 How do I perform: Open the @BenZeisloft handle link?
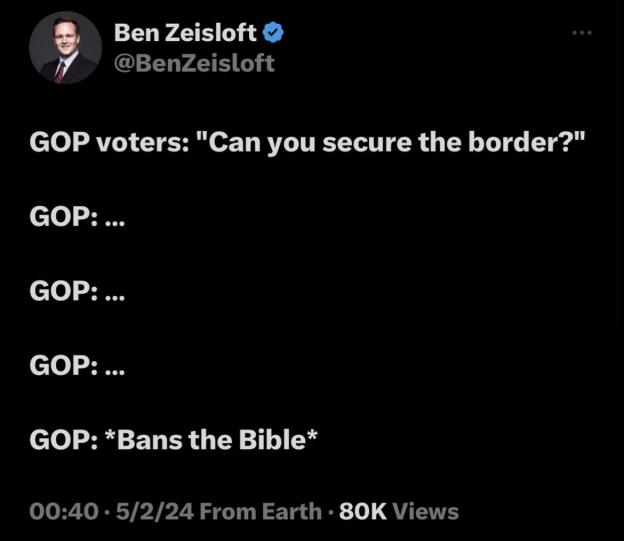(x=194, y=63)
